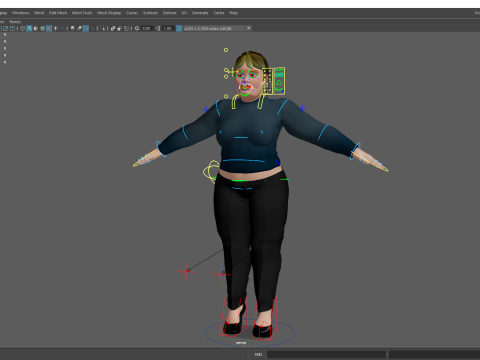The width and height of the screenshot is (480, 360).
Task: Click into the MEL command line field
Action: (326, 354)
